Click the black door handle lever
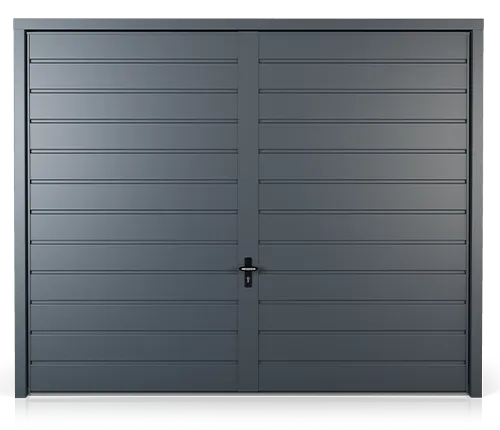This screenshot has height=430, width=500. (x=249, y=268)
